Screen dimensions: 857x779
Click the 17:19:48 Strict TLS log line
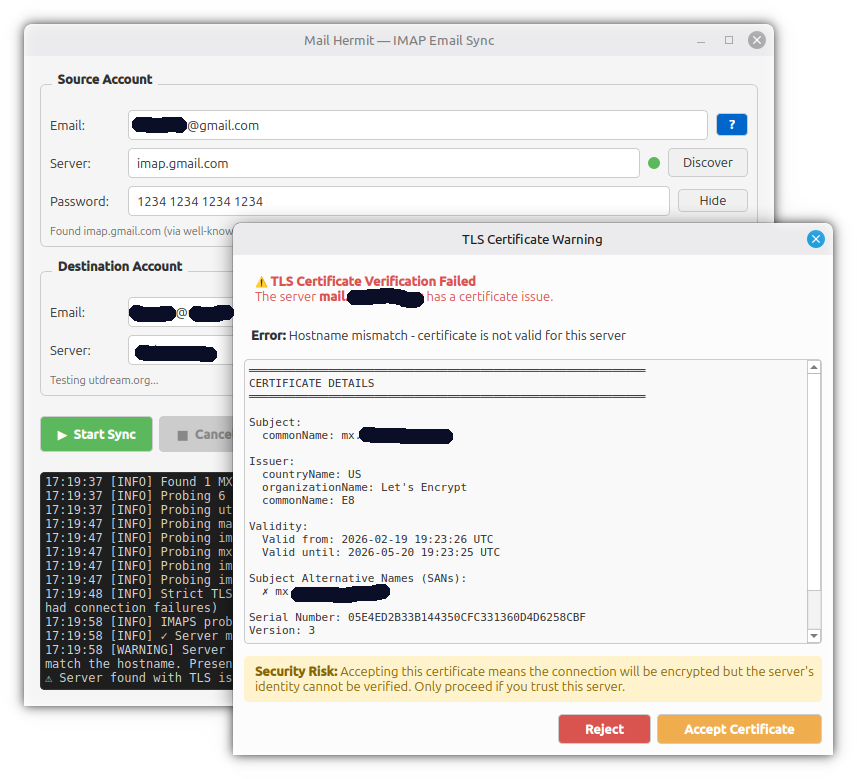click(x=139, y=594)
